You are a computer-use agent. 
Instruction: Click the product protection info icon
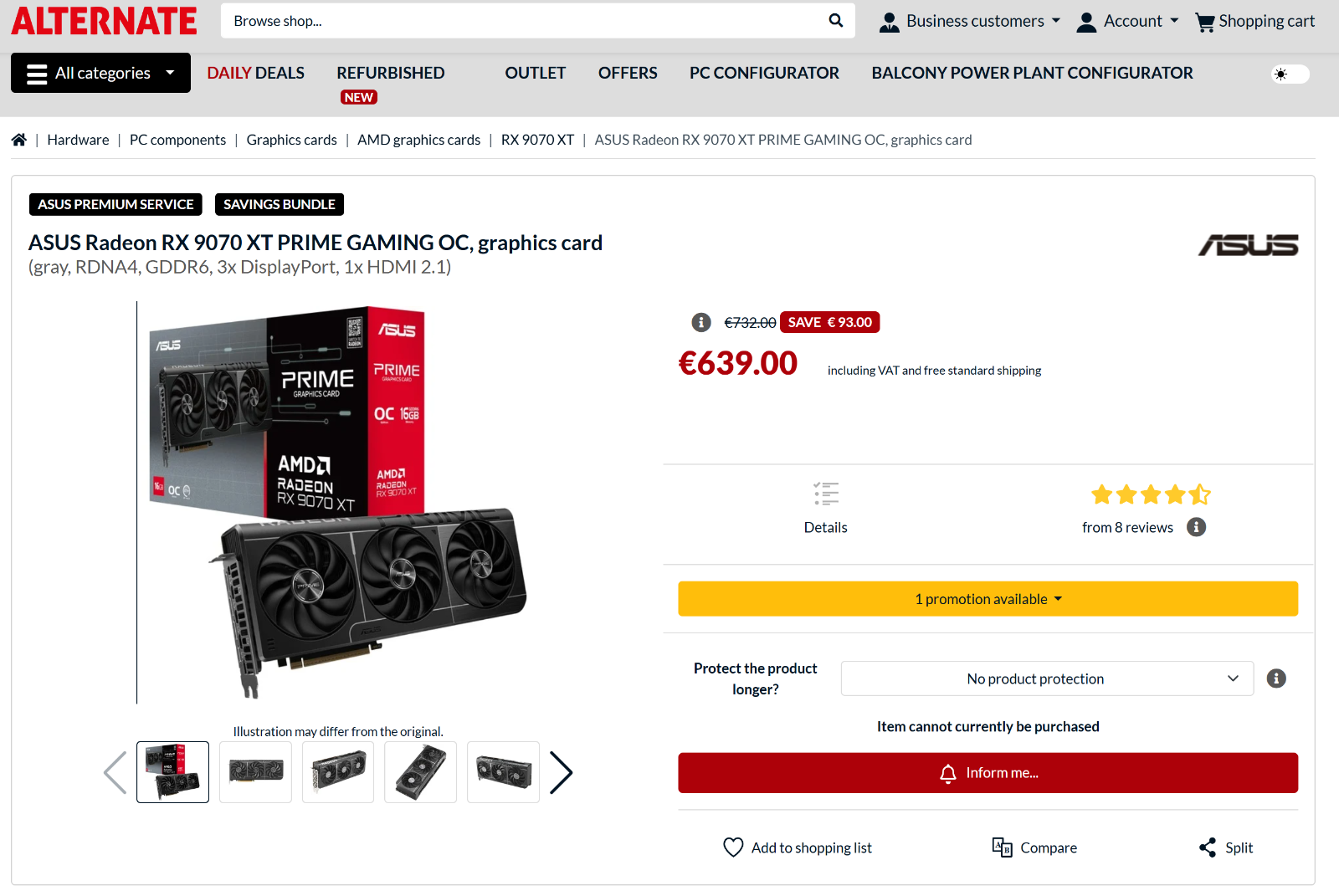[1276, 678]
